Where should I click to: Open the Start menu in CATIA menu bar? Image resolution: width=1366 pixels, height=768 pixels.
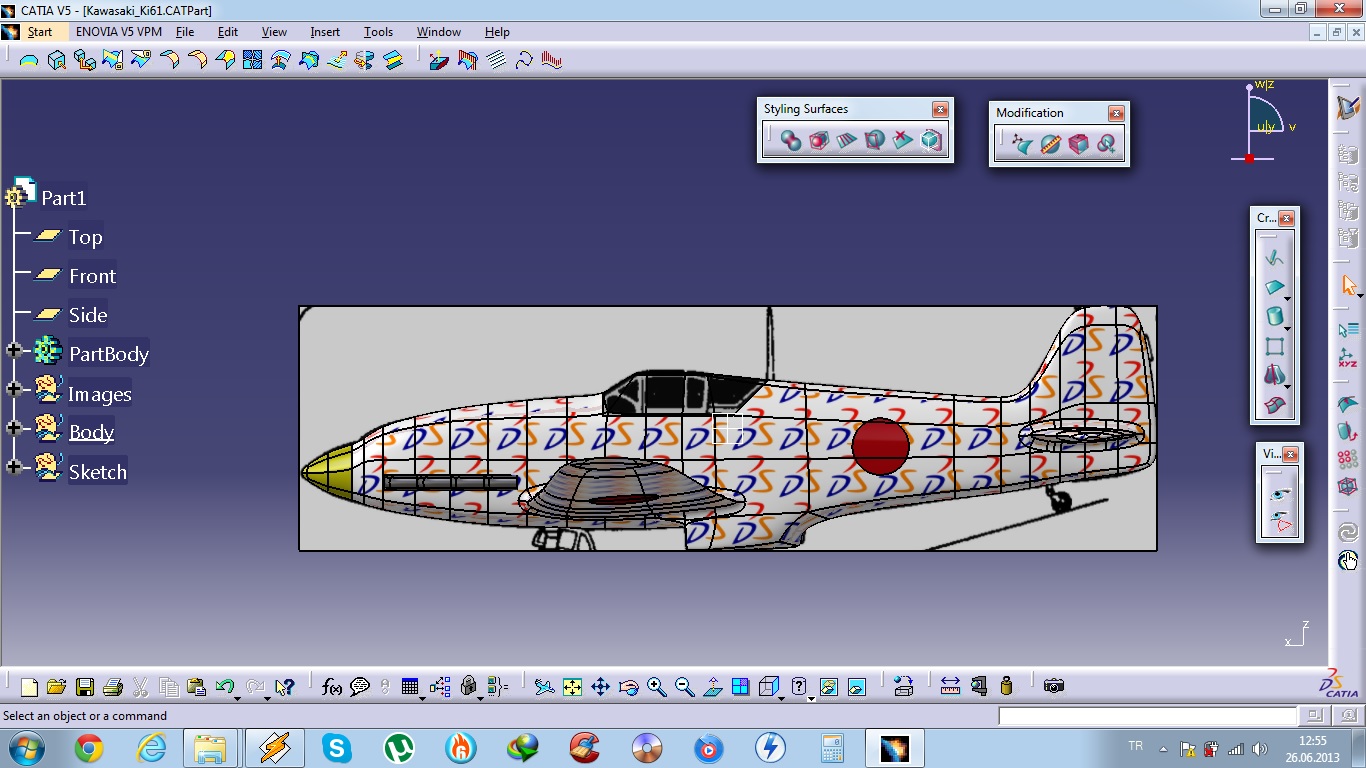pyautogui.click(x=40, y=32)
